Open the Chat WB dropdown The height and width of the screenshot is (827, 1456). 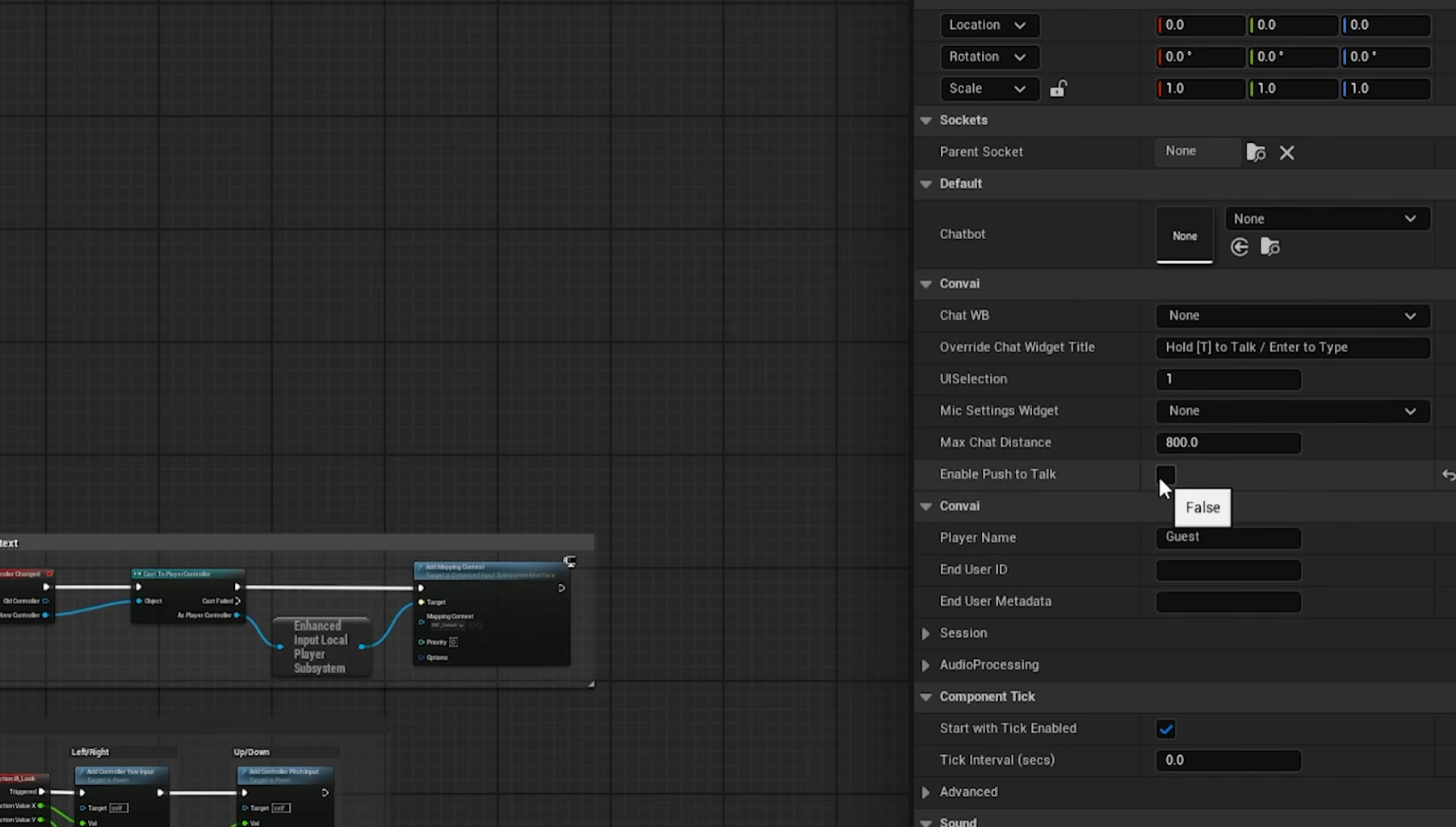pos(1292,316)
